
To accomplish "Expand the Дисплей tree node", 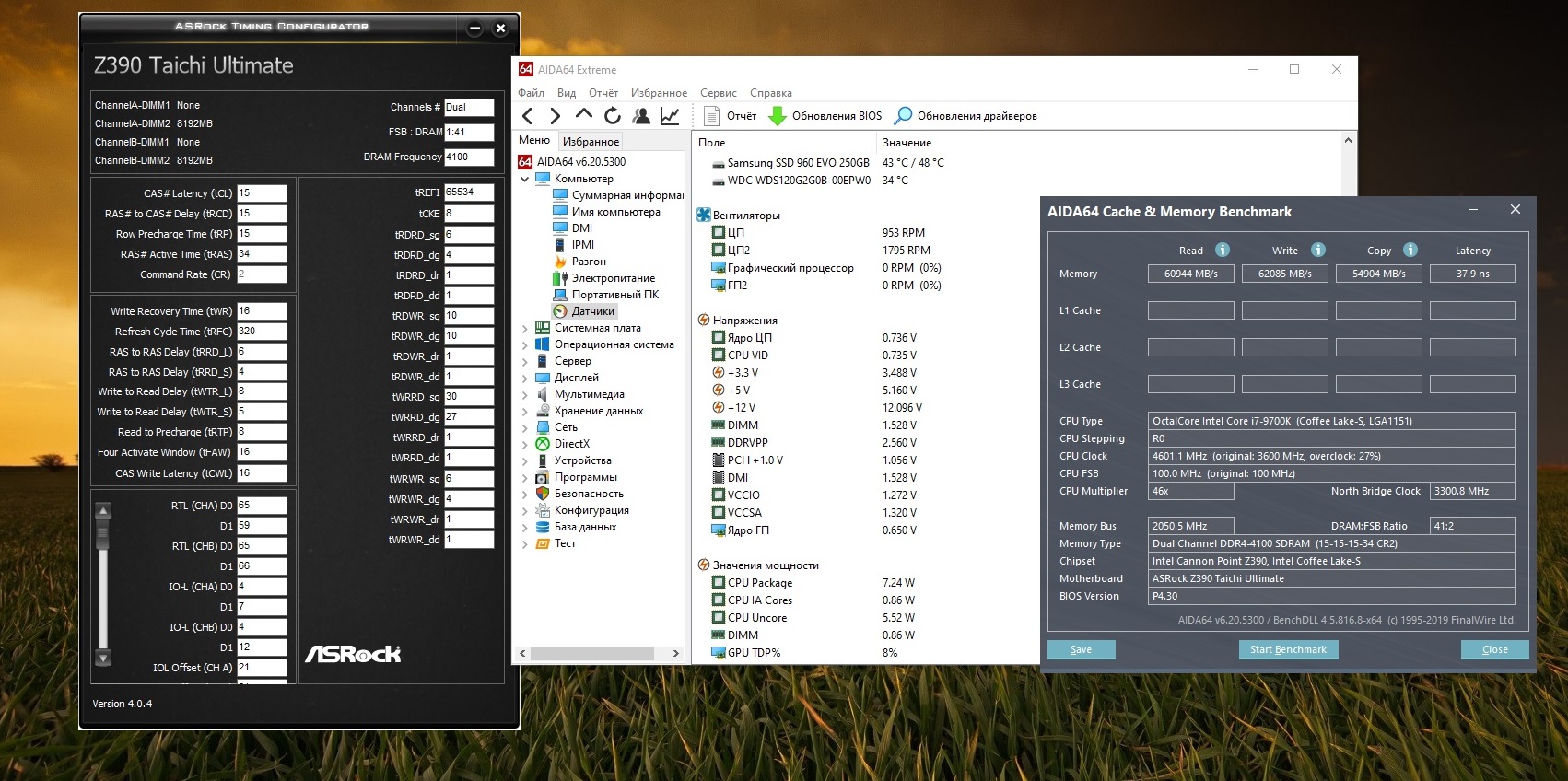I will point(525,378).
